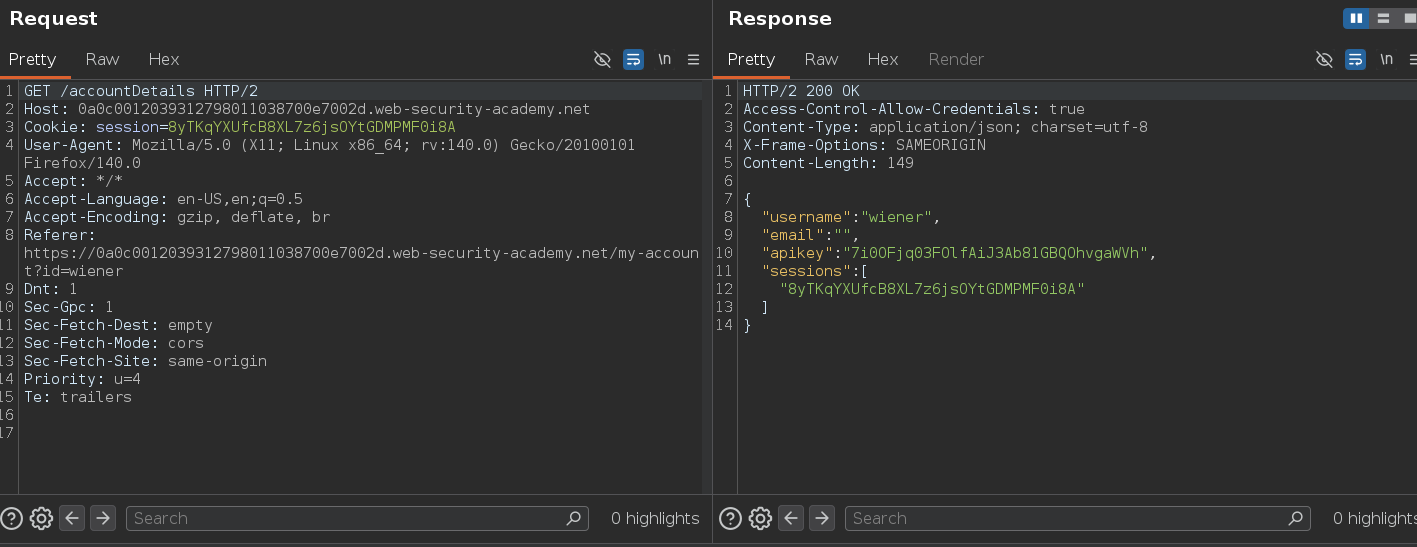Click the Sec-Gpc: 1 header line
The width and height of the screenshot is (1417, 547).
coord(69,307)
